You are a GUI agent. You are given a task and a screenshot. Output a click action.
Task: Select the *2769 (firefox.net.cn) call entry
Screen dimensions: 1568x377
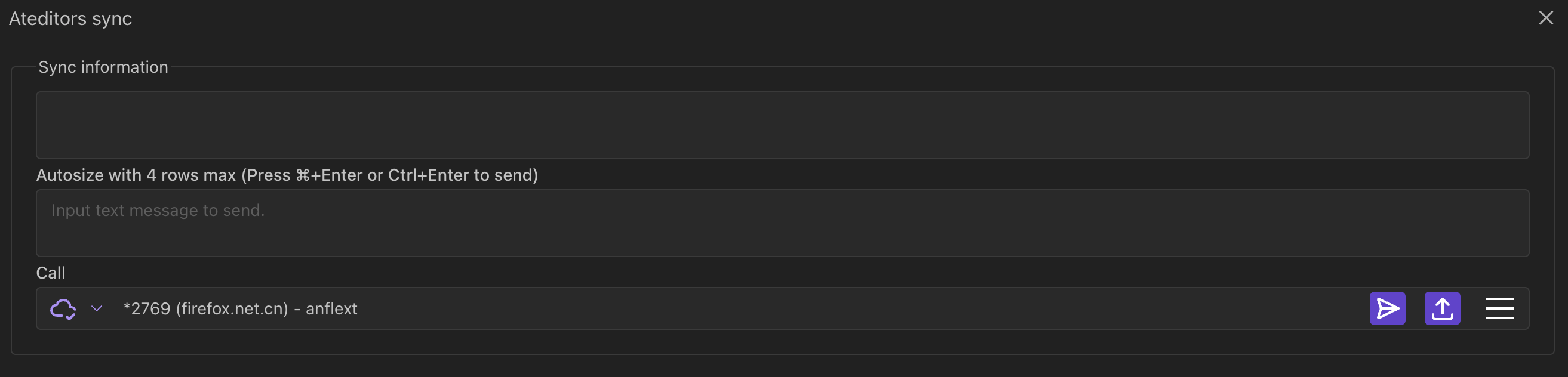[x=206, y=309]
